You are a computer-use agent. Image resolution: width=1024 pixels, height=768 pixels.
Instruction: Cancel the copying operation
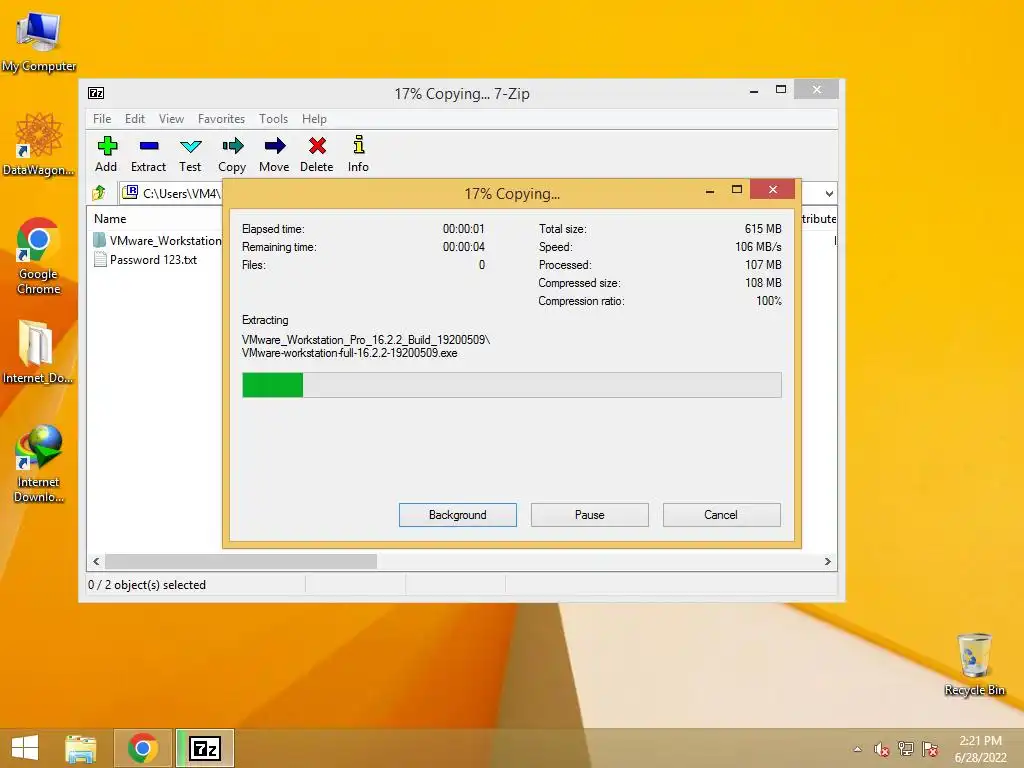click(721, 515)
